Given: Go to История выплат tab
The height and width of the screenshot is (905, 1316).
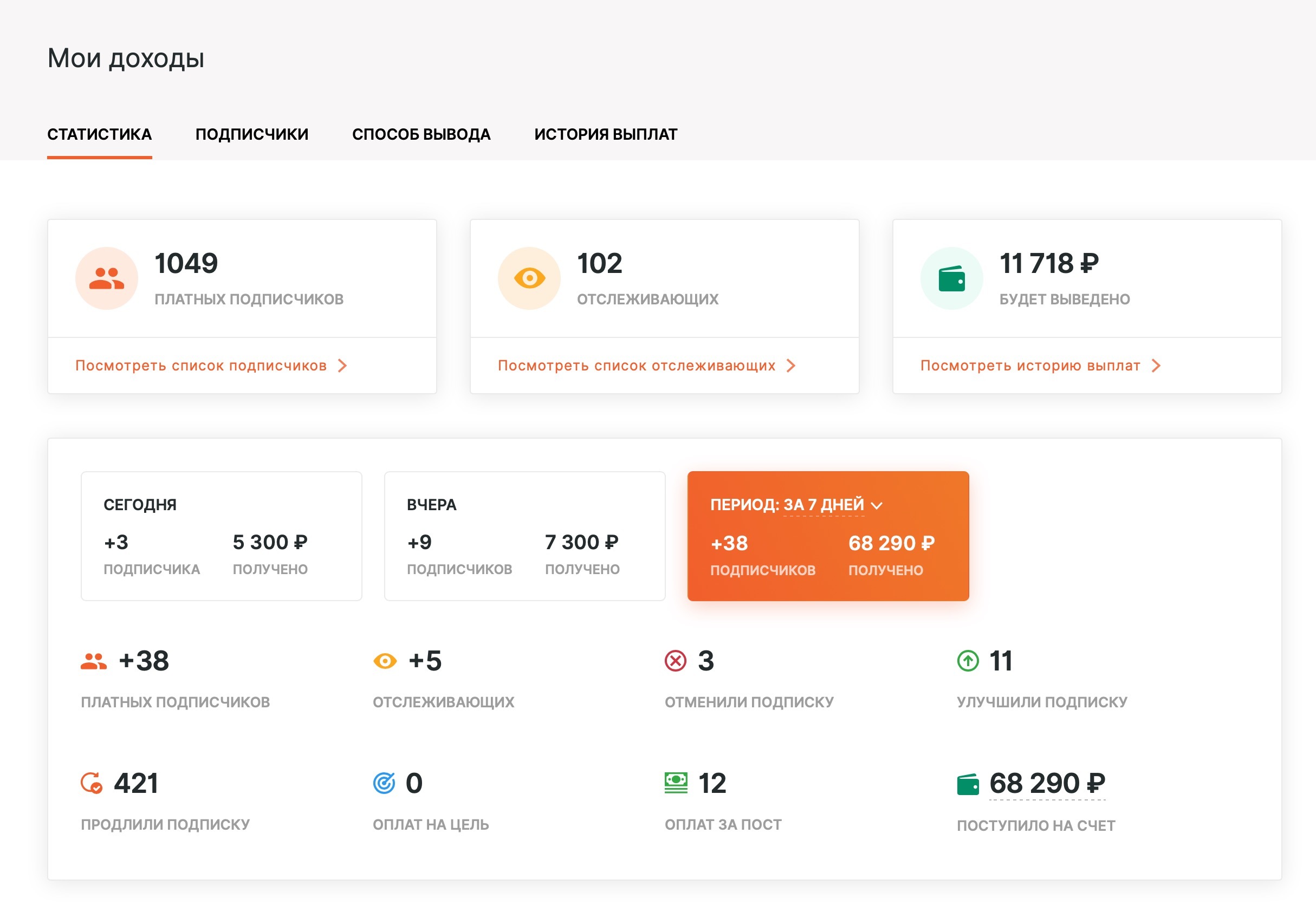Looking at the screenshot, I should [x=606, y=134].
